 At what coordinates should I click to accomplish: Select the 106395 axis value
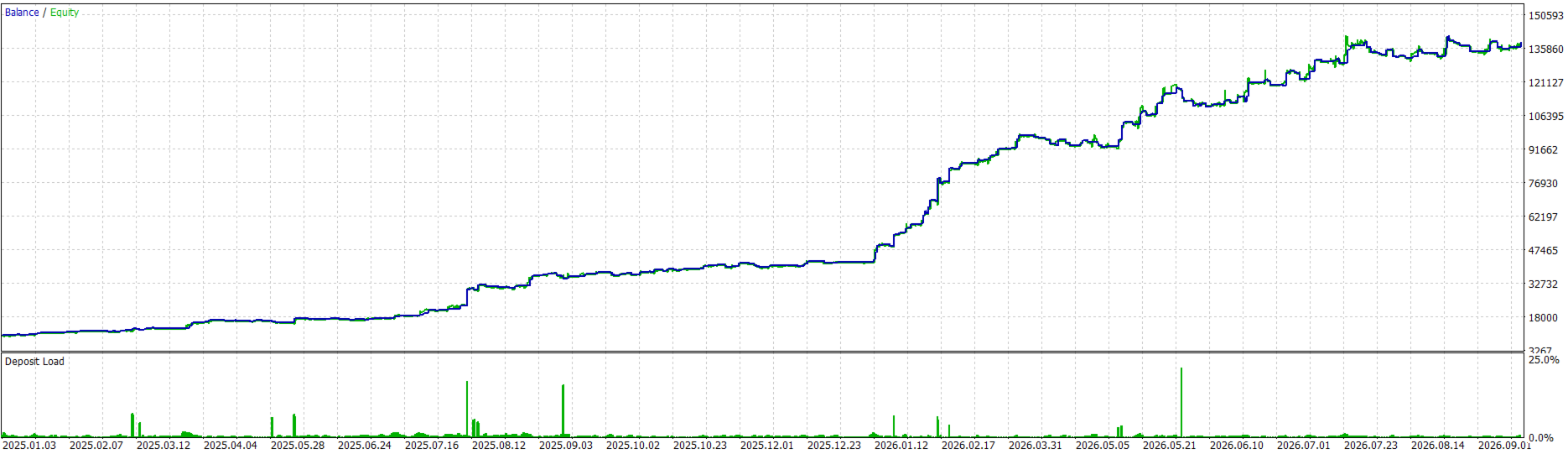click(x=1545, y=117)
